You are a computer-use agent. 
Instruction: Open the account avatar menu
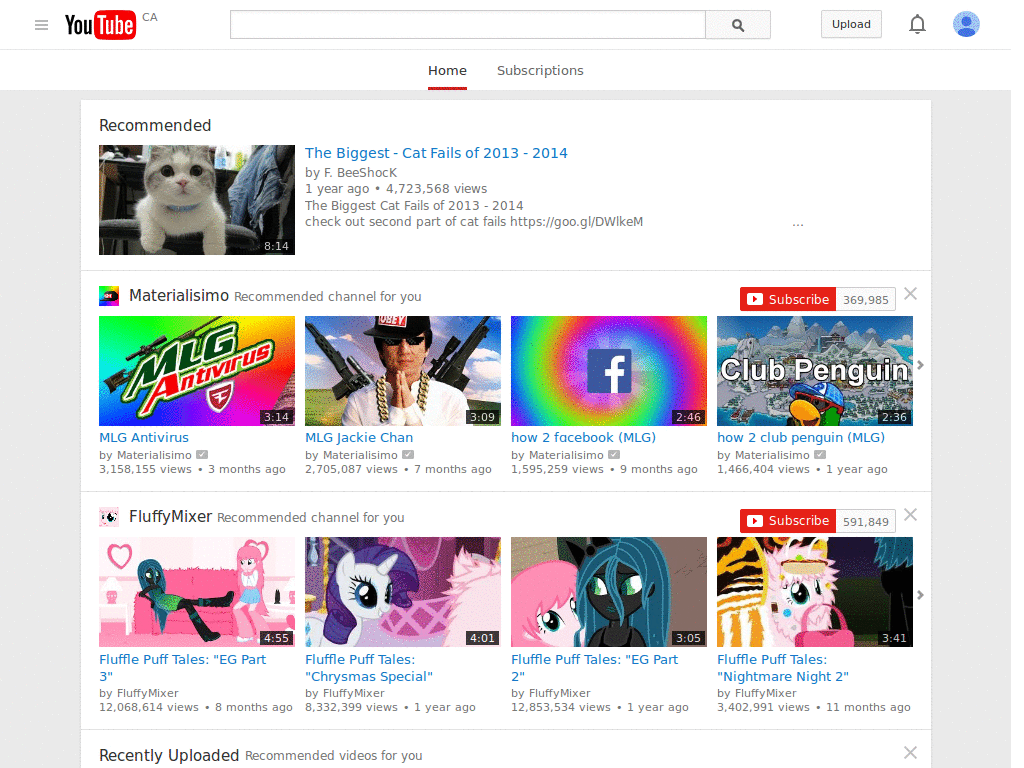click(x=966, y=24)
